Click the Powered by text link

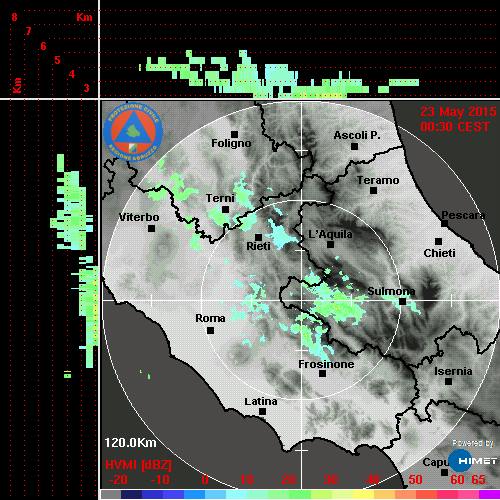(x=473, y=443)
